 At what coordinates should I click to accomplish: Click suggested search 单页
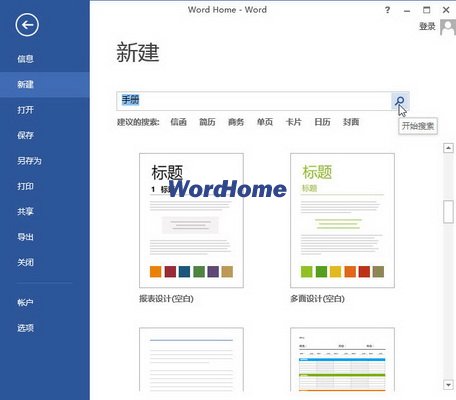[x=265, y=122]
